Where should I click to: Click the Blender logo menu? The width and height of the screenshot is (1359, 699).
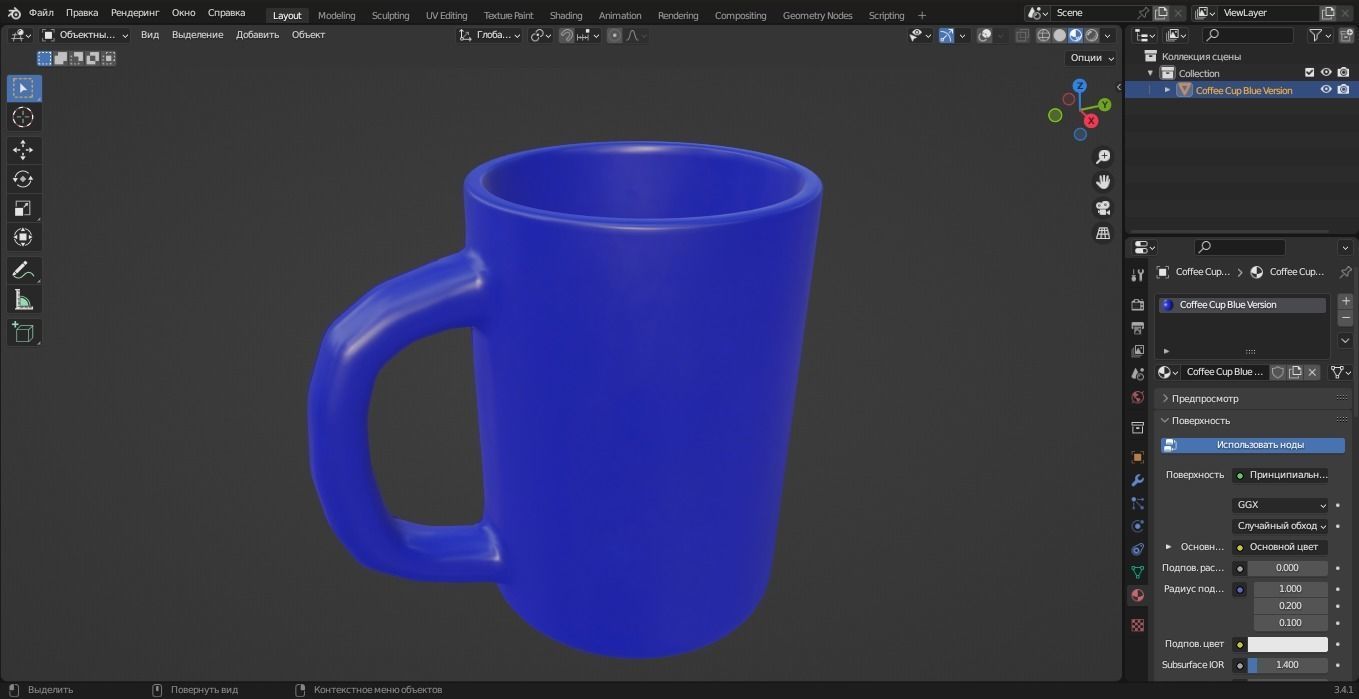point(13,13)
